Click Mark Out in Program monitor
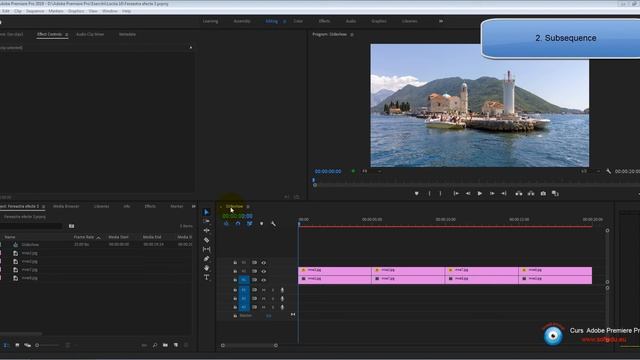This screenshot has height=360, width=640. (x=440, y=193)
